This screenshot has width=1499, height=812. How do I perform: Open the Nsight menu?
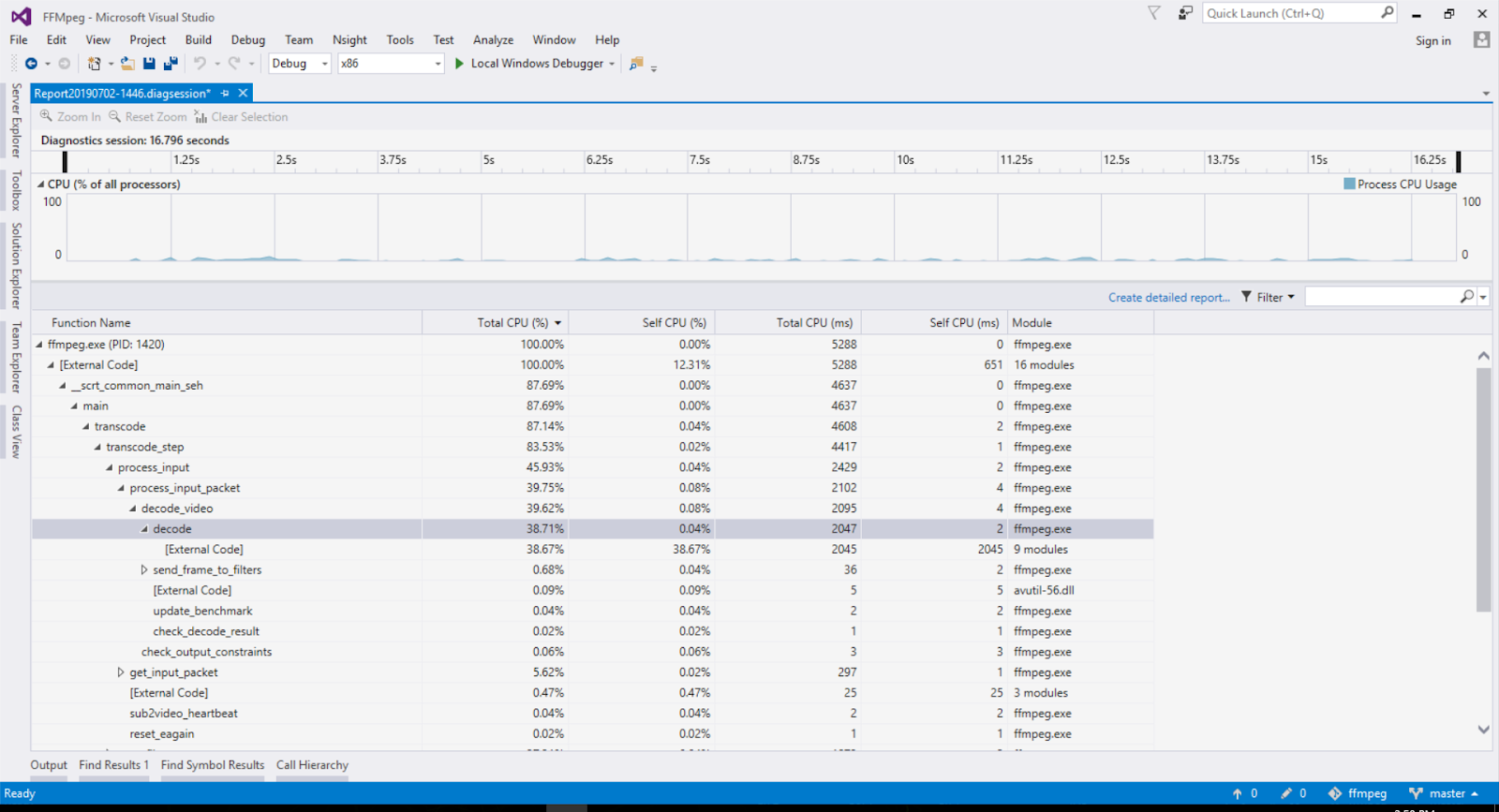click(x=349, y=39)
